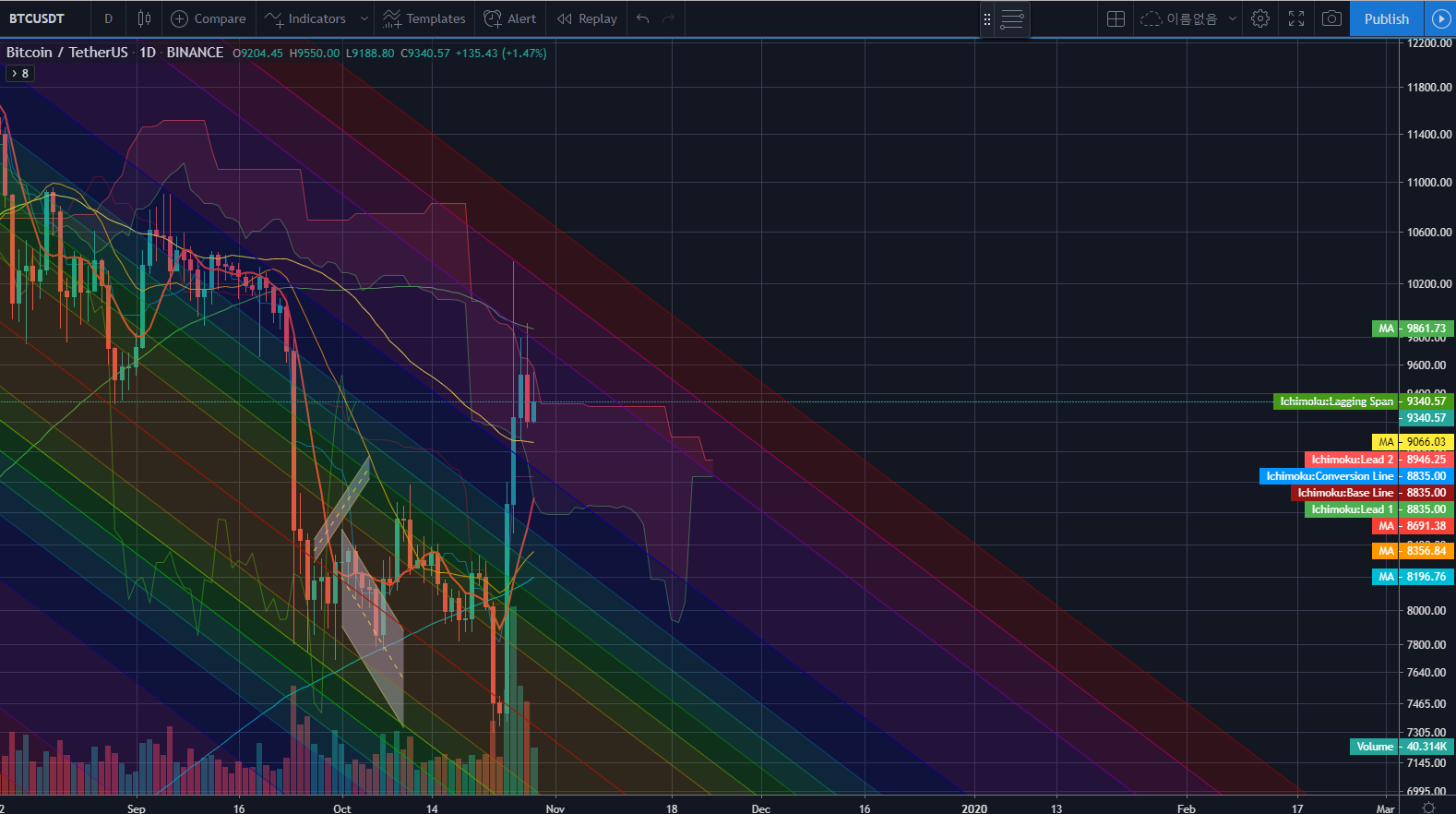
Task: Click the Nov label on time axis
Action: [555, 808]
